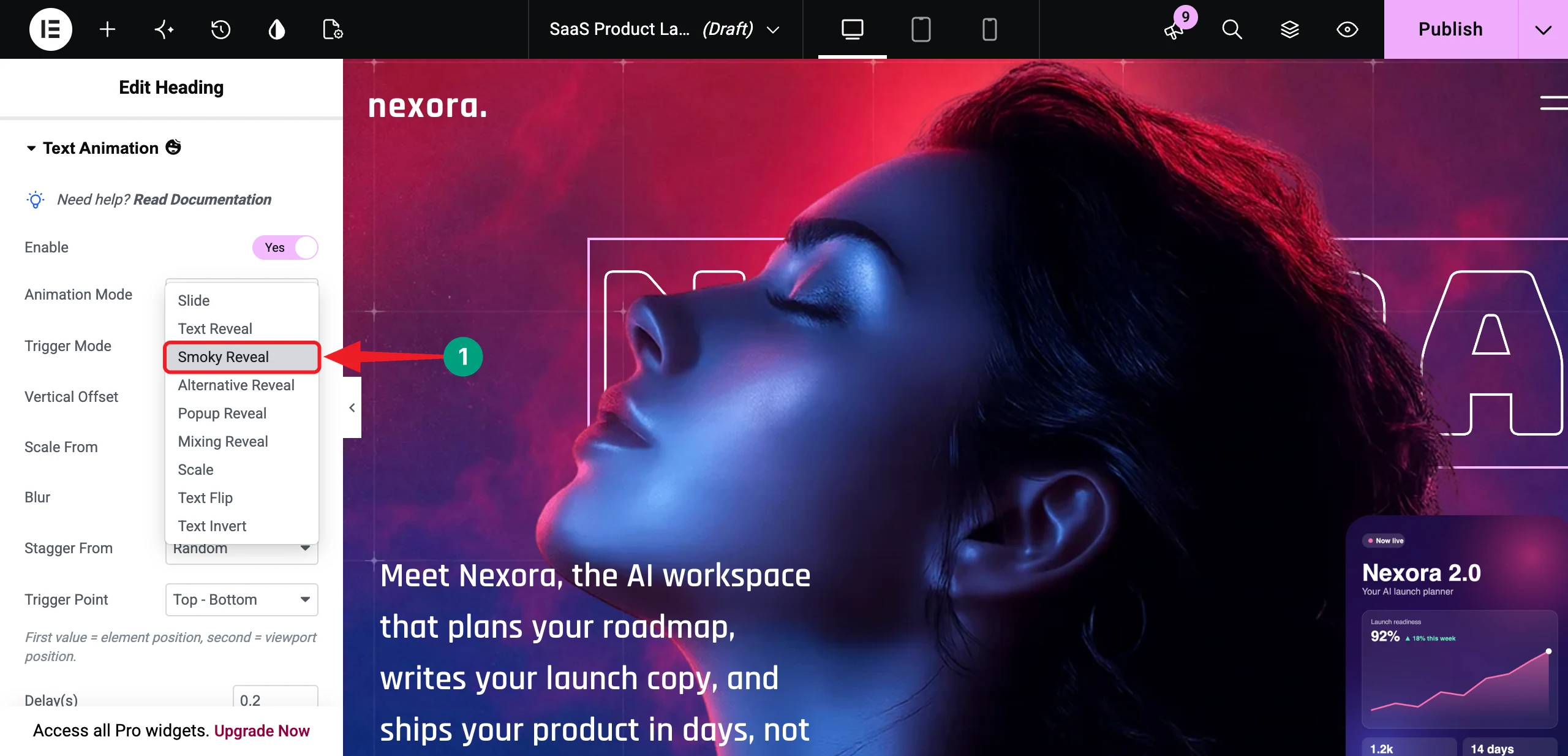The height and width of the screenshot is (756, 1568).
Task: Click the Upgrade Now link
Action: pyautogui.click(x=262, y=730)
